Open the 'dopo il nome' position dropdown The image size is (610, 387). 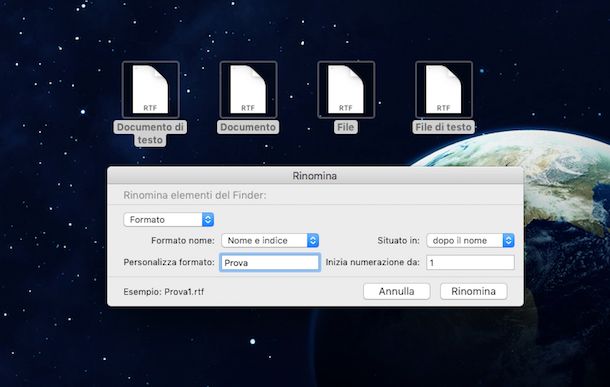click(x=470, y=240)
